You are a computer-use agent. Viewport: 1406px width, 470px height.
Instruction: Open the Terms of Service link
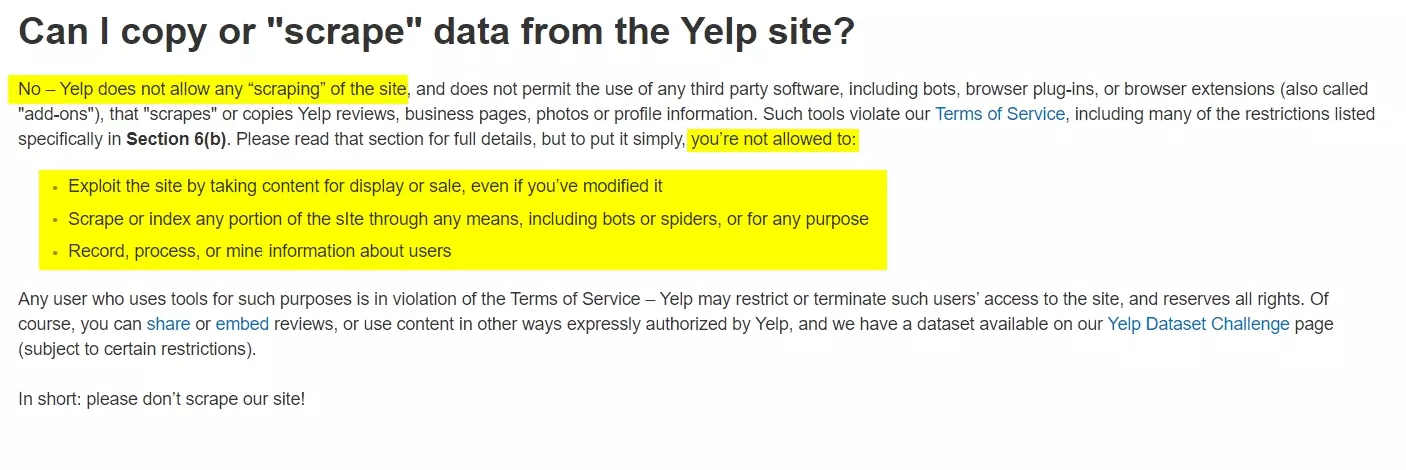click(x=999, y=114)
